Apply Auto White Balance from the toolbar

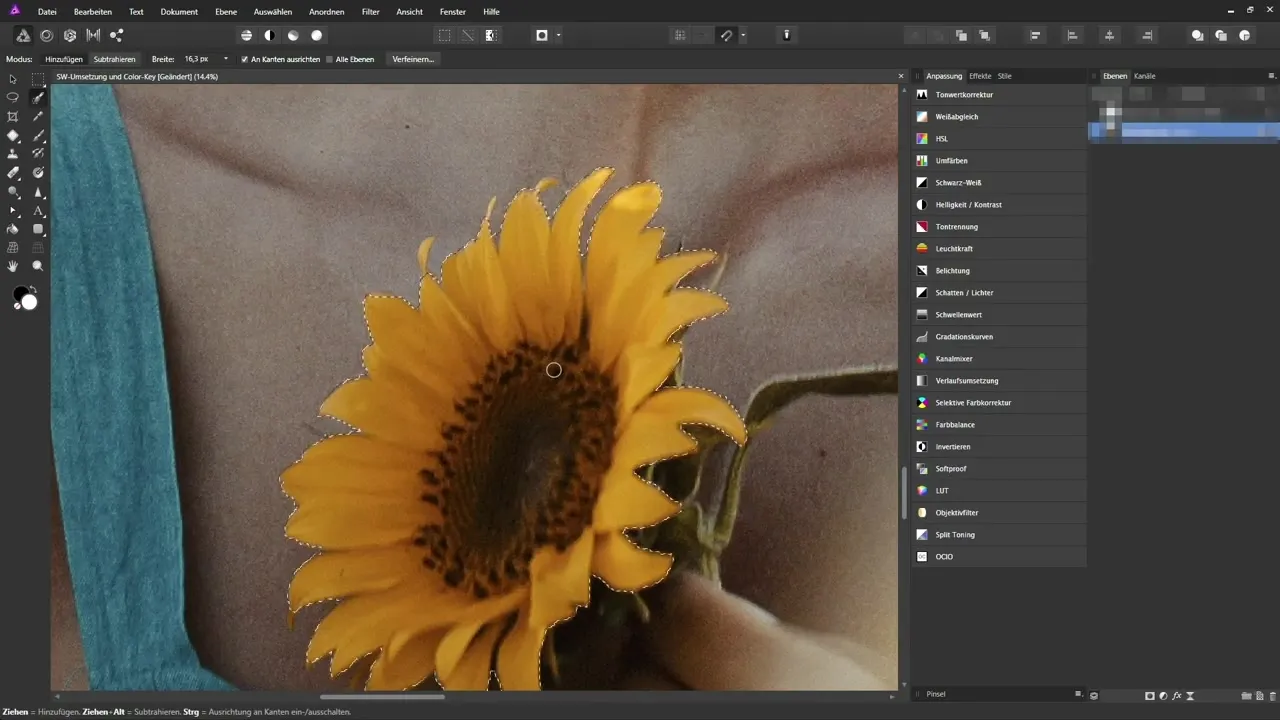click(317, 35)
